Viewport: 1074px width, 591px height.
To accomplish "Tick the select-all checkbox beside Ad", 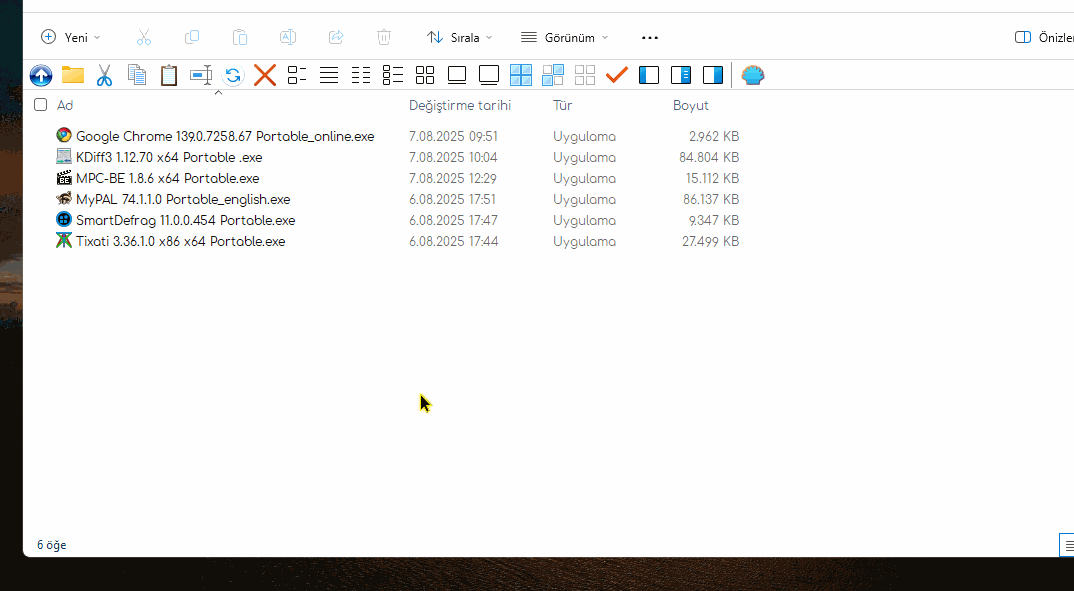I will (x=40, y=105).
